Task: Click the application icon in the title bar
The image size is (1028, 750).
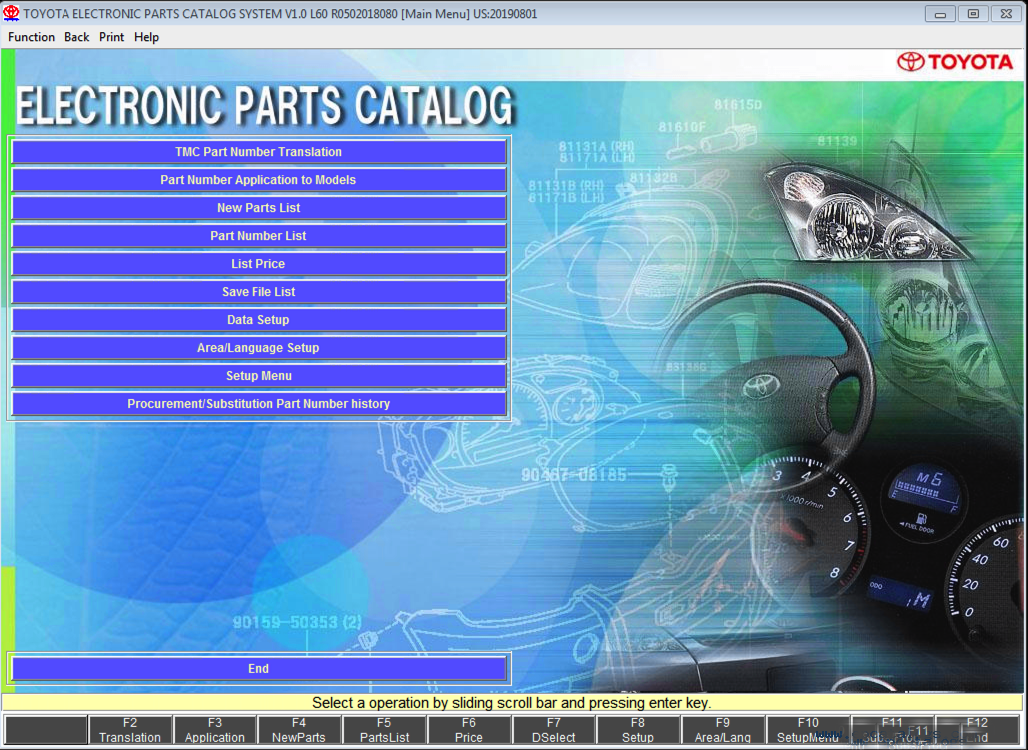Action: (10, 13)
